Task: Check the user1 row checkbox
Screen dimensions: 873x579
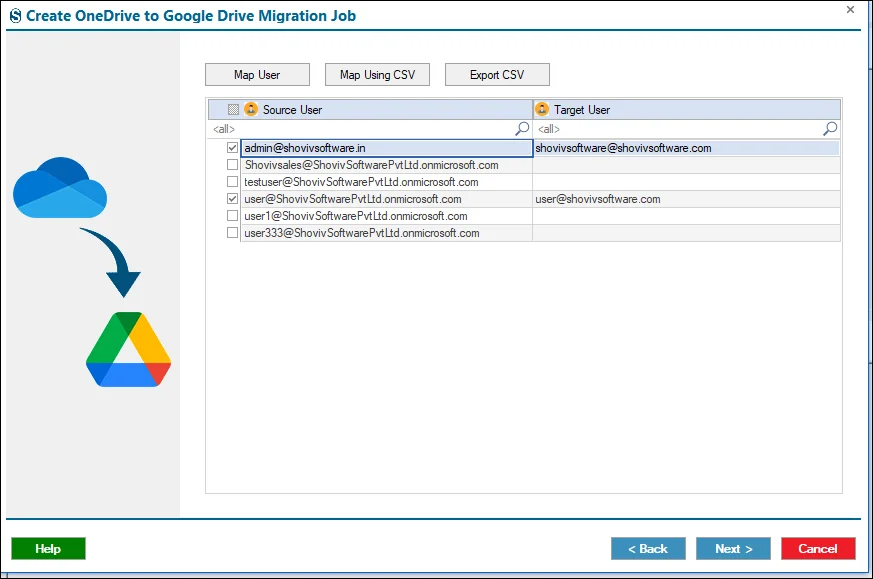Action: (232, 215)
